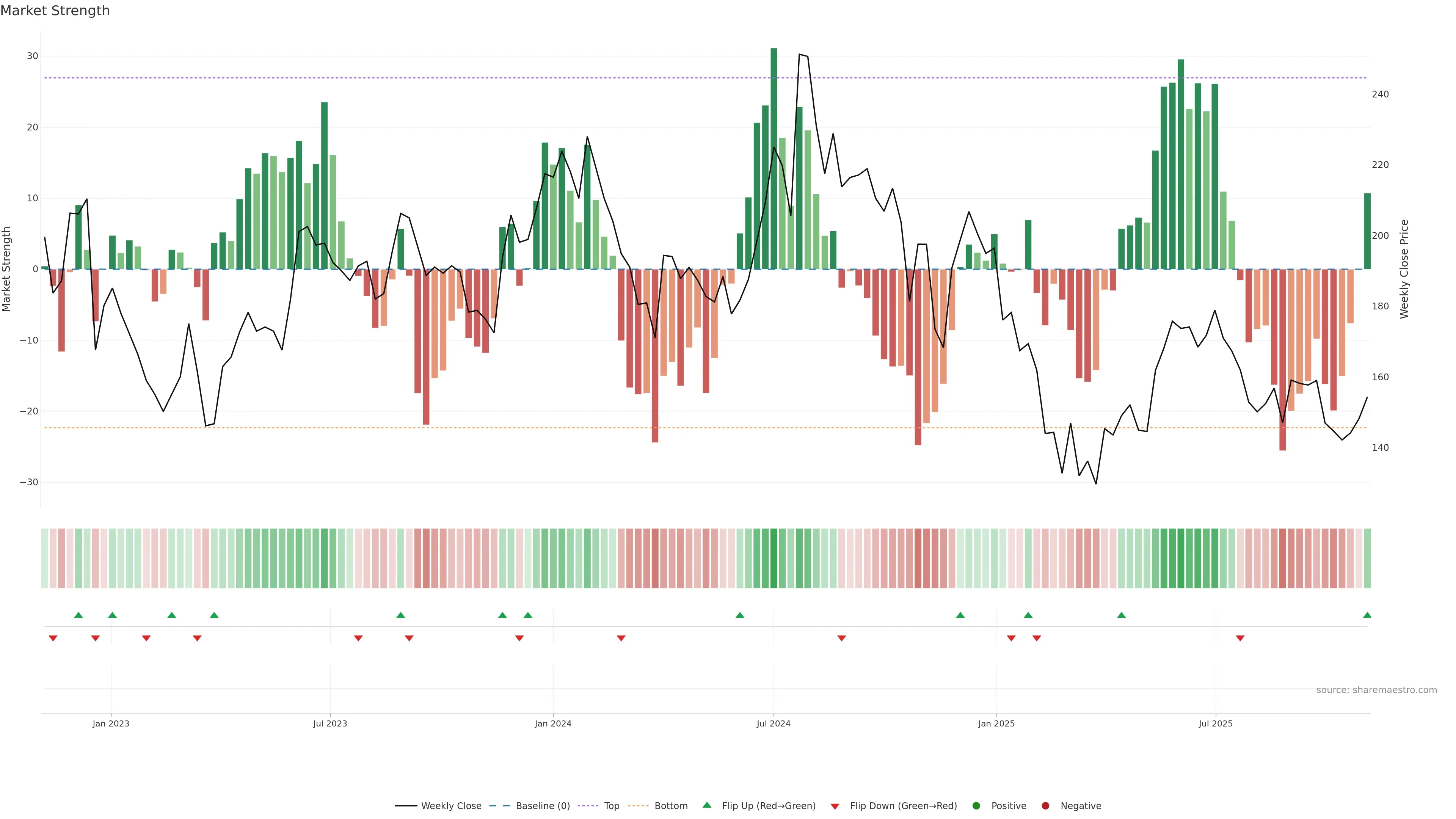Screen dimensions: 1456x819
Task: Click the first green flip-up triangle marker
Action: (78, 615)
